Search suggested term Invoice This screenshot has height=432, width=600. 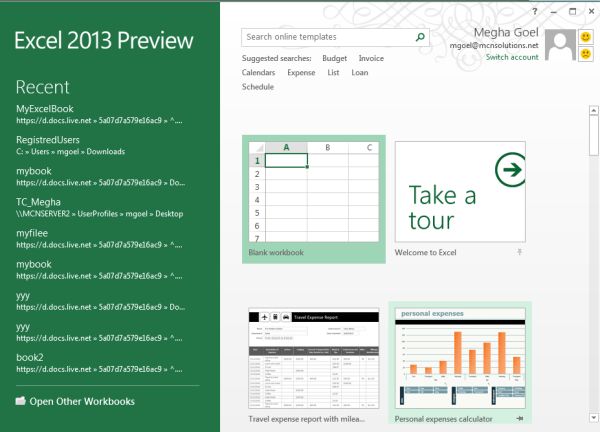click(x=371, y=59)
